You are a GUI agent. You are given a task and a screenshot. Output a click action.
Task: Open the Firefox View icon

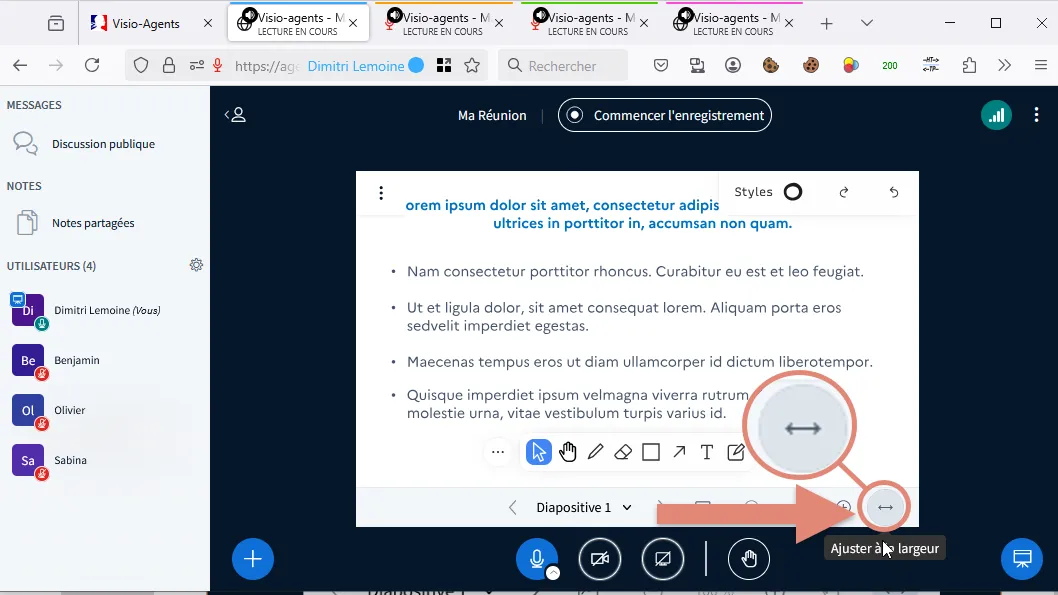[56, 23]
